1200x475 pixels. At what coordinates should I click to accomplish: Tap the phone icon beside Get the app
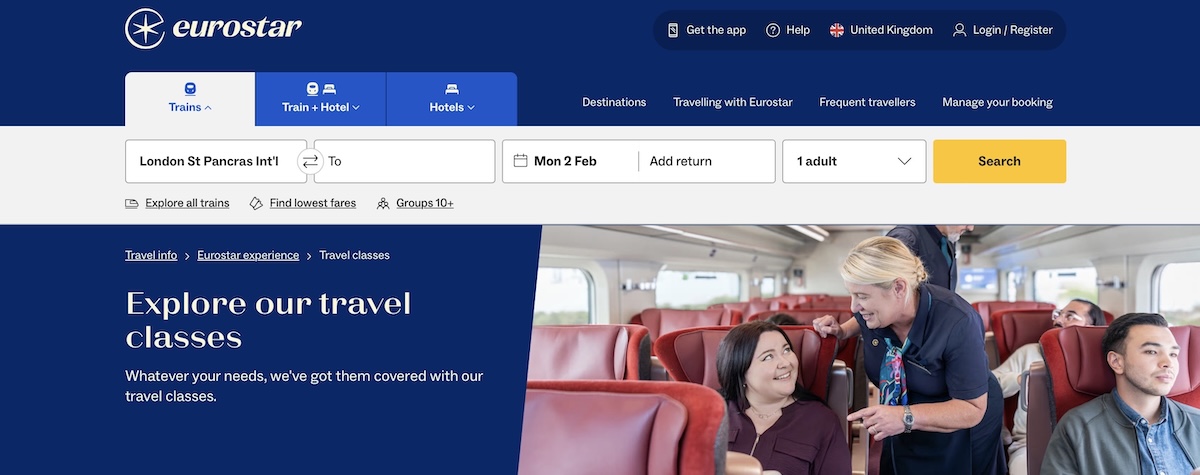click(x=673, y=30)
